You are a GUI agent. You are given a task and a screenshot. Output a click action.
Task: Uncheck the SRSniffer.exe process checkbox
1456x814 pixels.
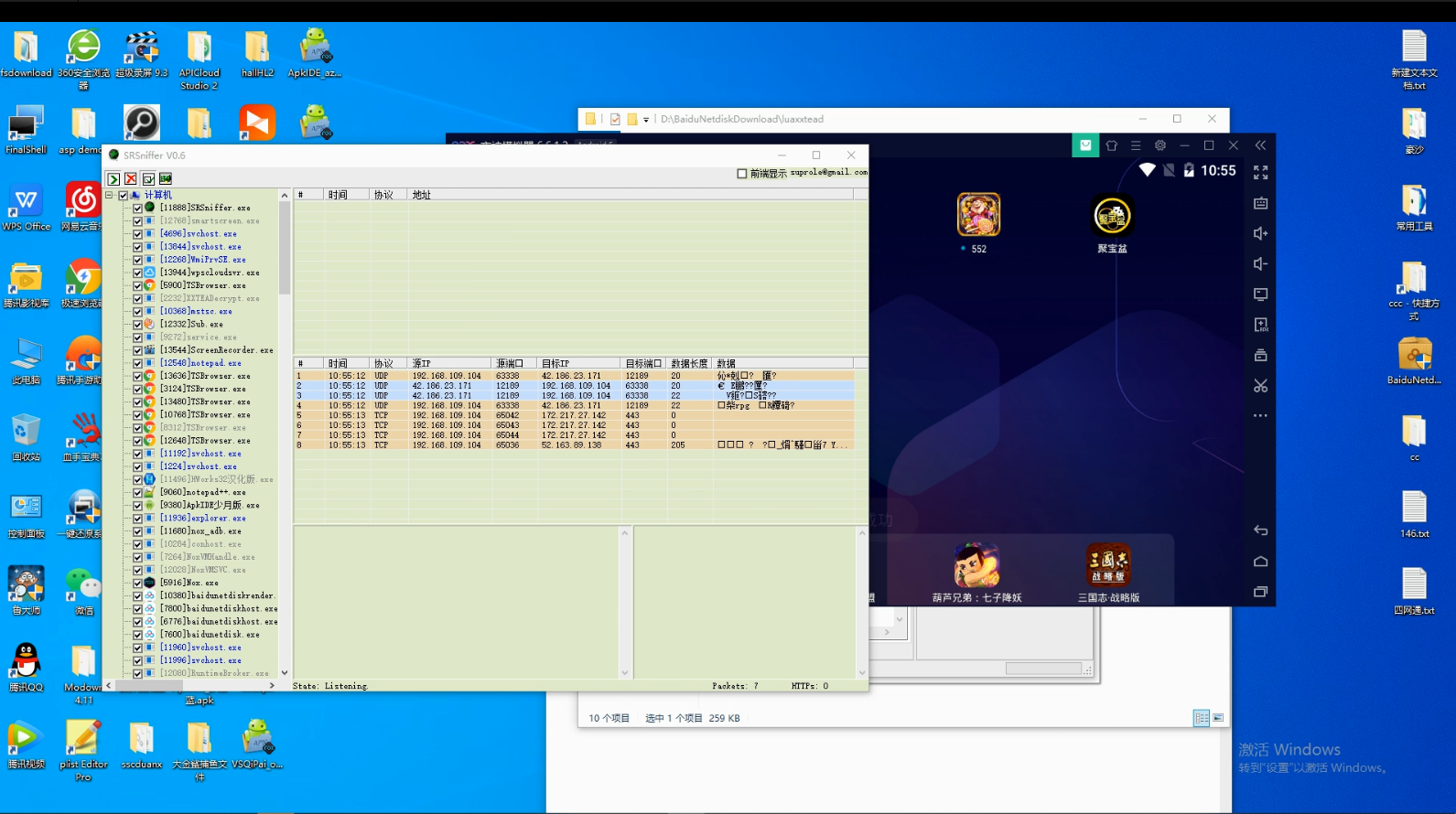click(x=137, y=209)
